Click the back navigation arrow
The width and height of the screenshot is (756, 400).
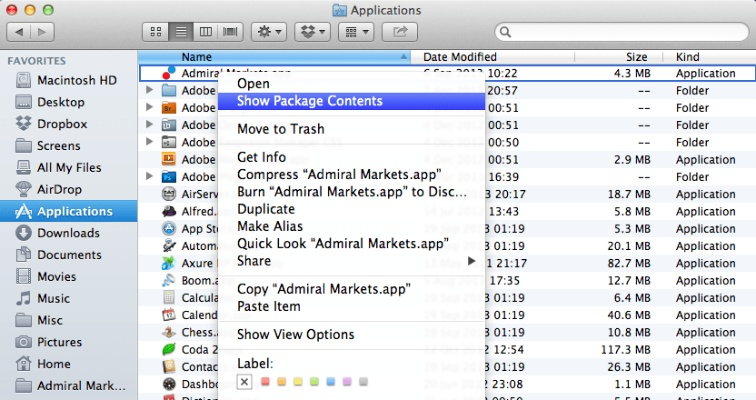(x=20, y=33)
